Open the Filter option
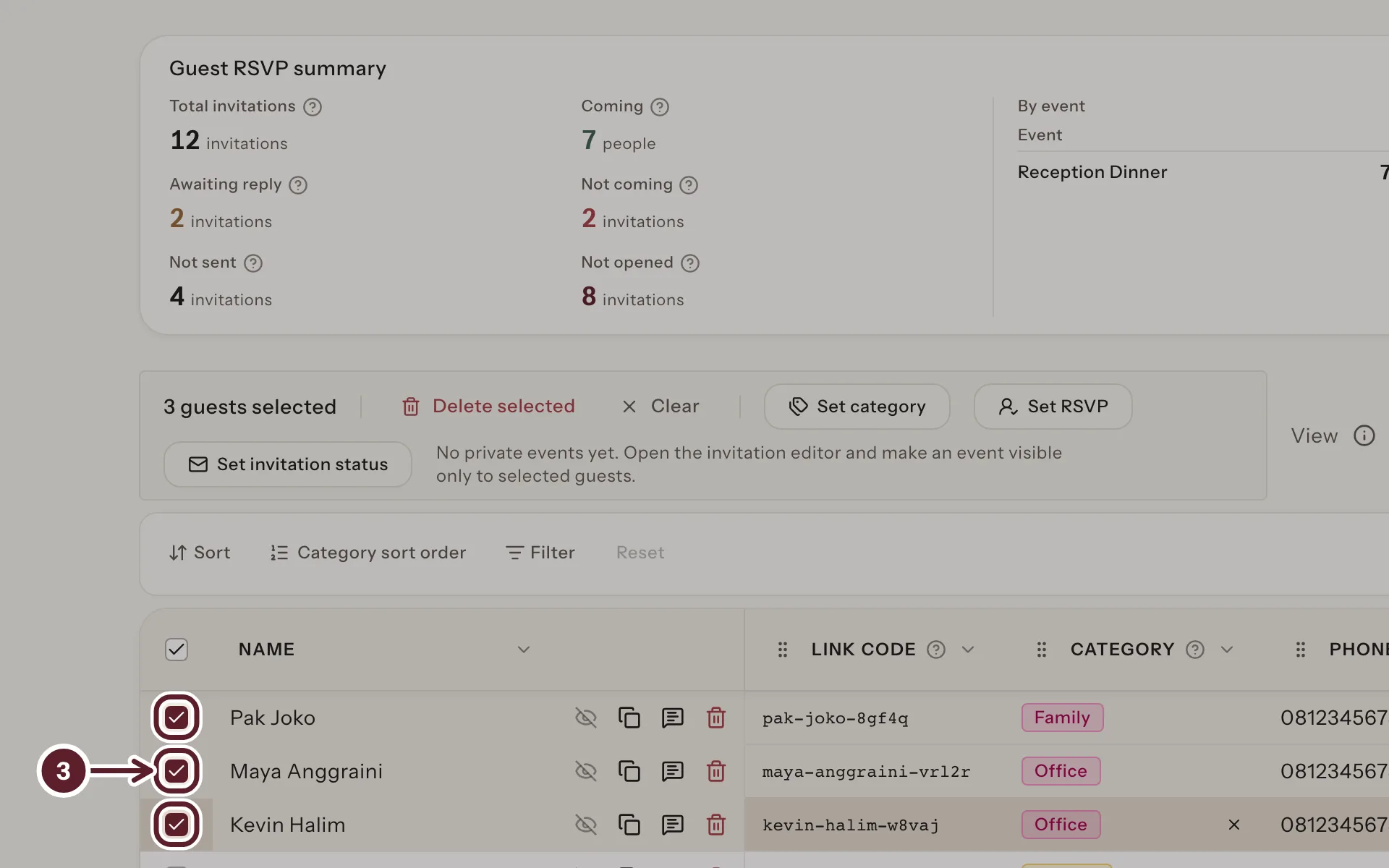The image size is (1389, 868). point(540,553)
